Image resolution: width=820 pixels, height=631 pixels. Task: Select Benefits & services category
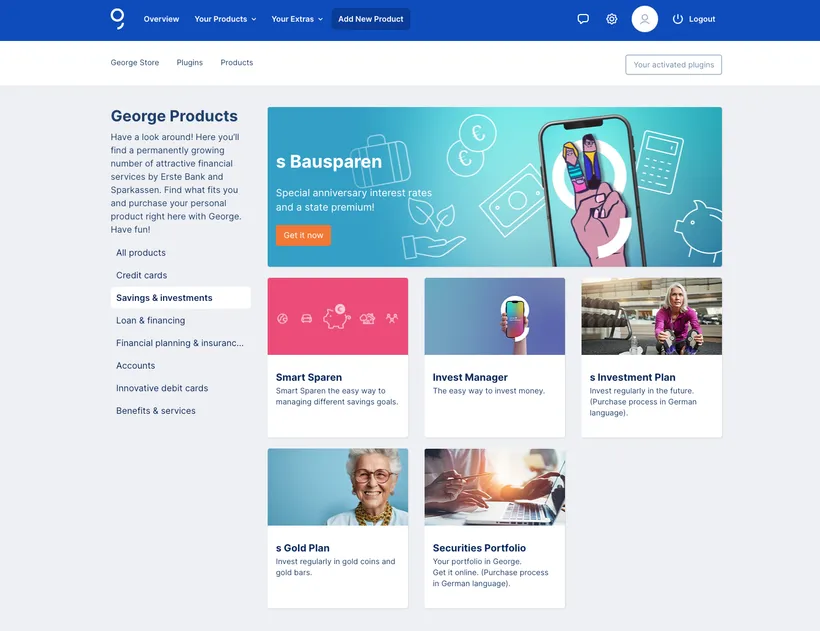point(156,410)
